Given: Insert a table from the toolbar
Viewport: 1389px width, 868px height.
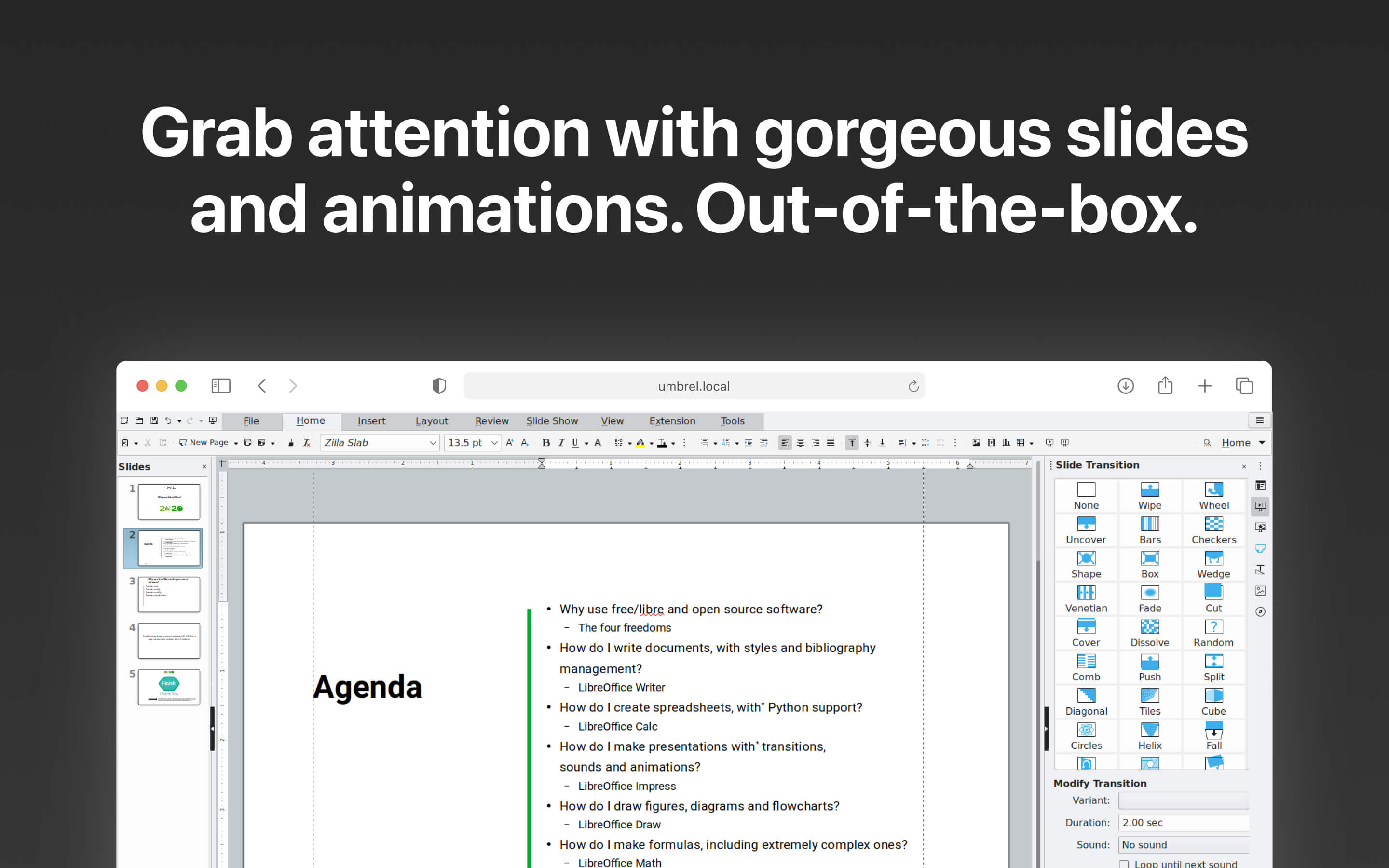Looking at the screenshot, I should (1021, 442).
